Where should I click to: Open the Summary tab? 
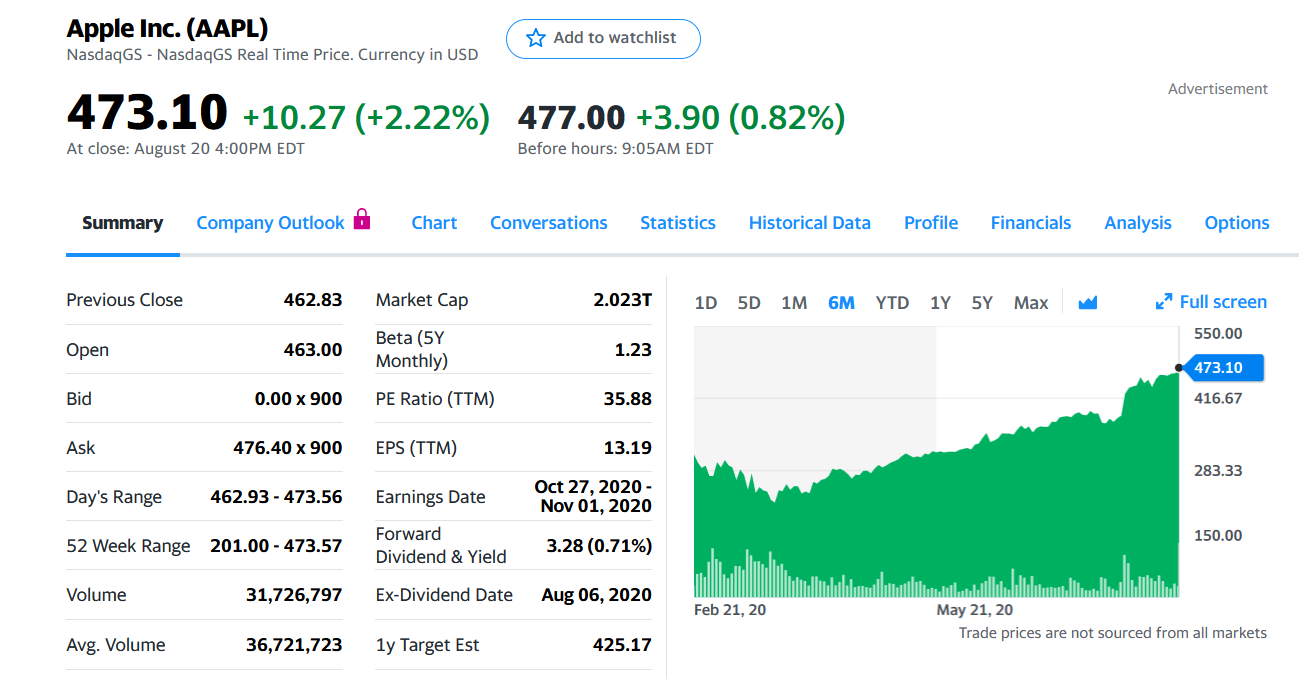pyautogui.click(x=122, y=223)
